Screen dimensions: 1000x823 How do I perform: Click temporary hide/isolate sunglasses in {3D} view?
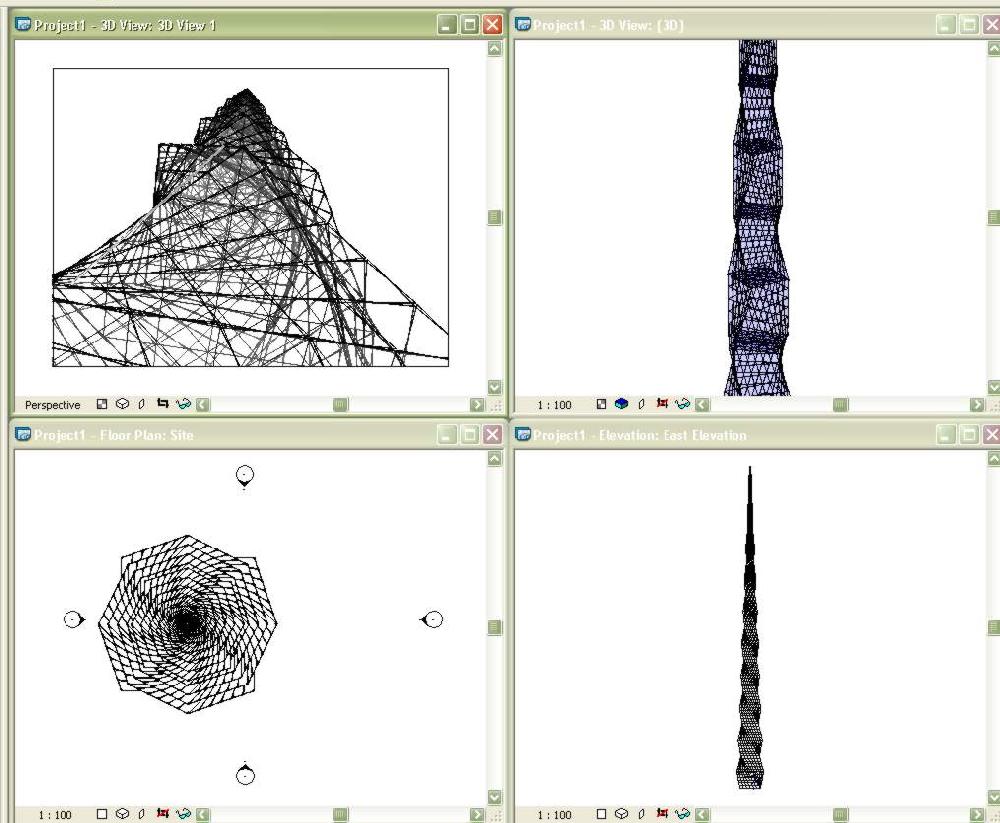click(682, 404)
